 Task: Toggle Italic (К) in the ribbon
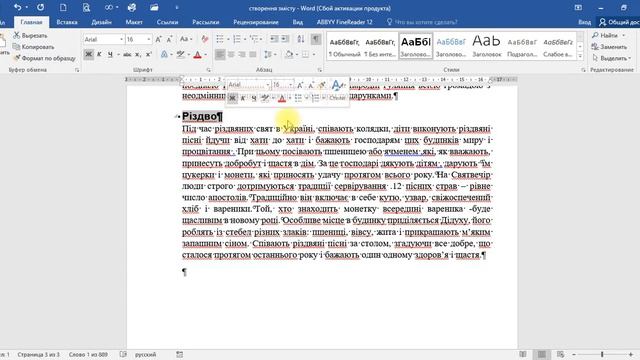99,54
